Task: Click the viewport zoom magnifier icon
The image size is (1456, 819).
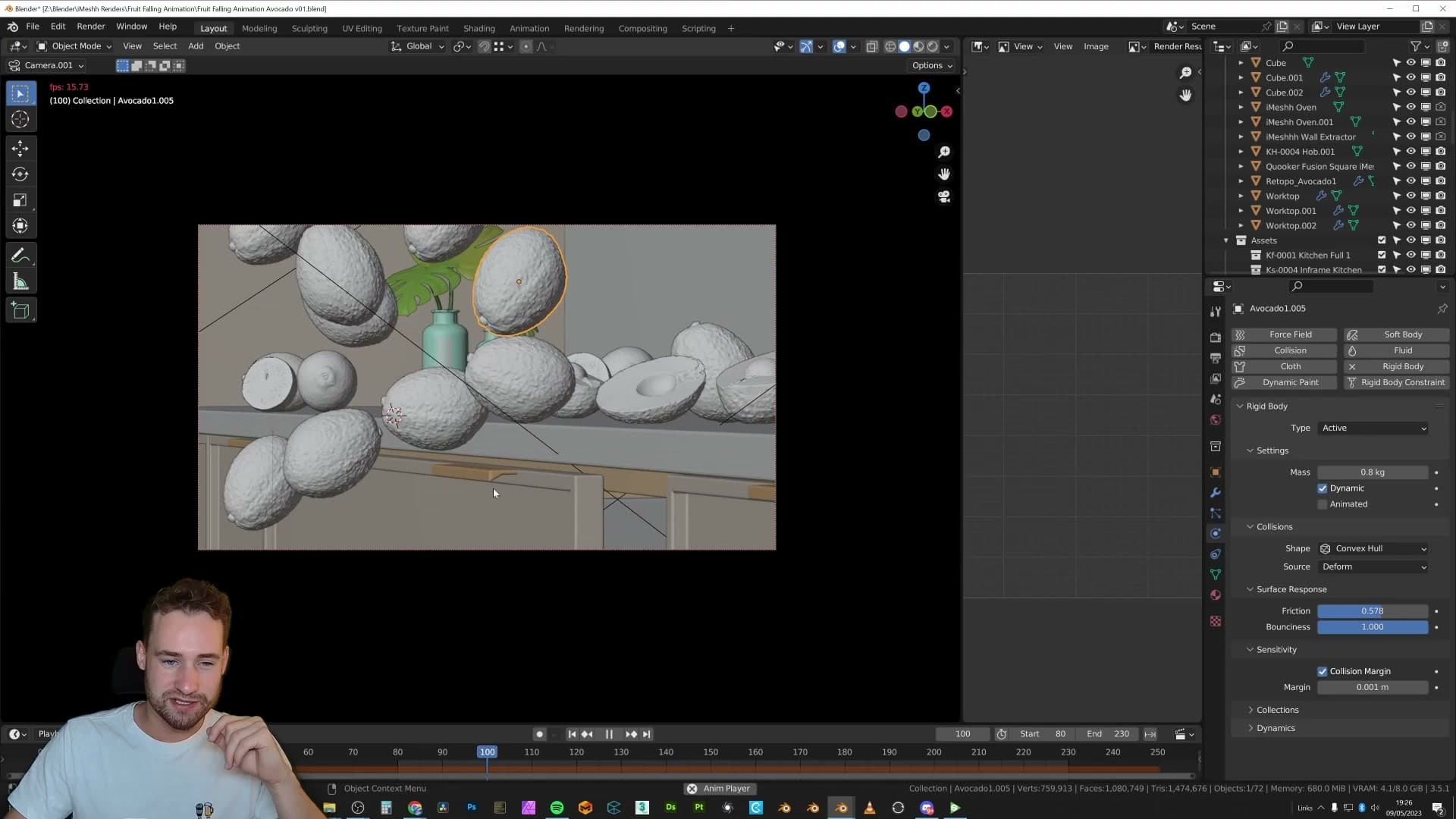Action: point(944,152)
